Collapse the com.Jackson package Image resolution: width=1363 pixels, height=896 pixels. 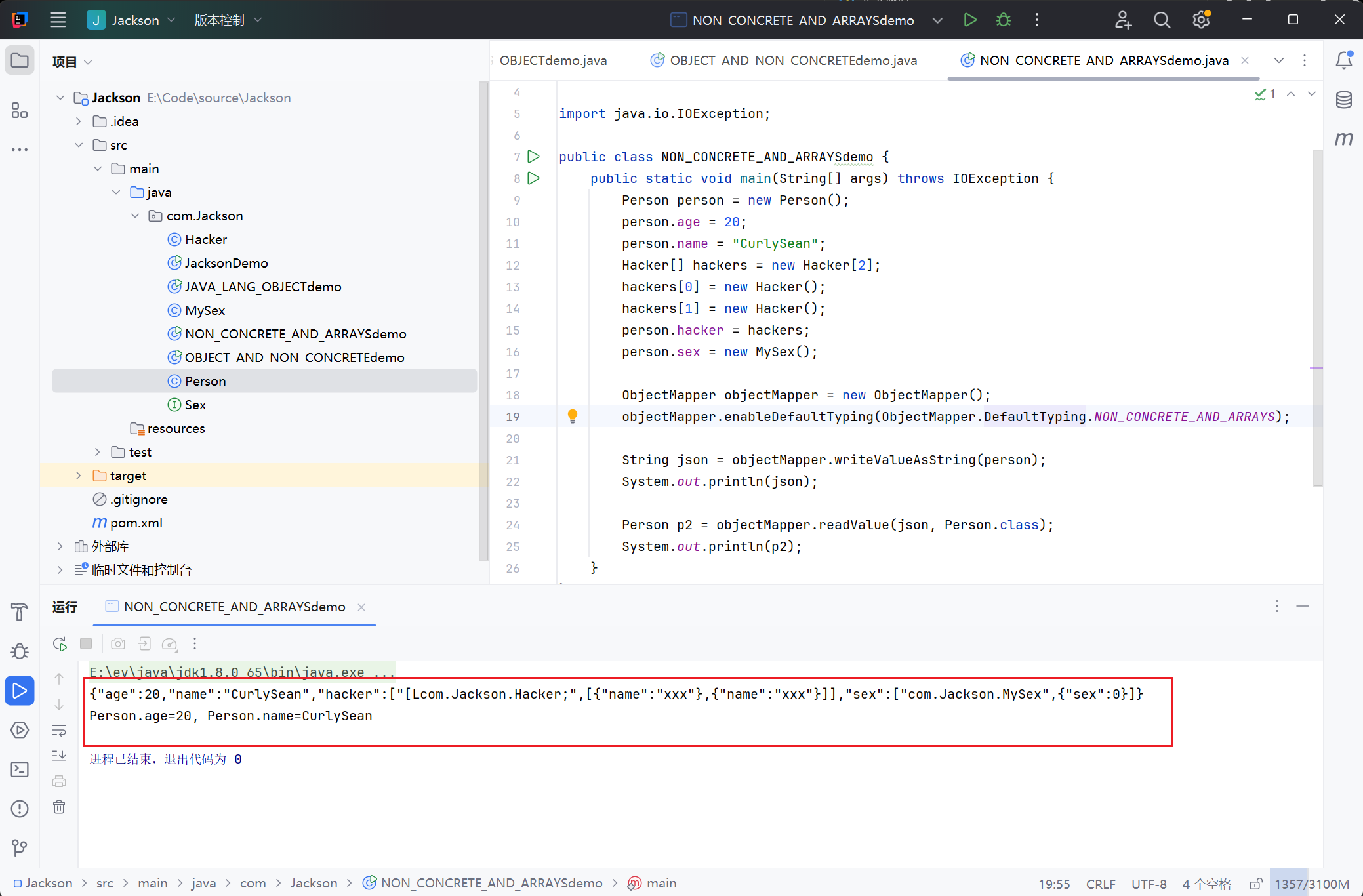[x=135, y=216]
